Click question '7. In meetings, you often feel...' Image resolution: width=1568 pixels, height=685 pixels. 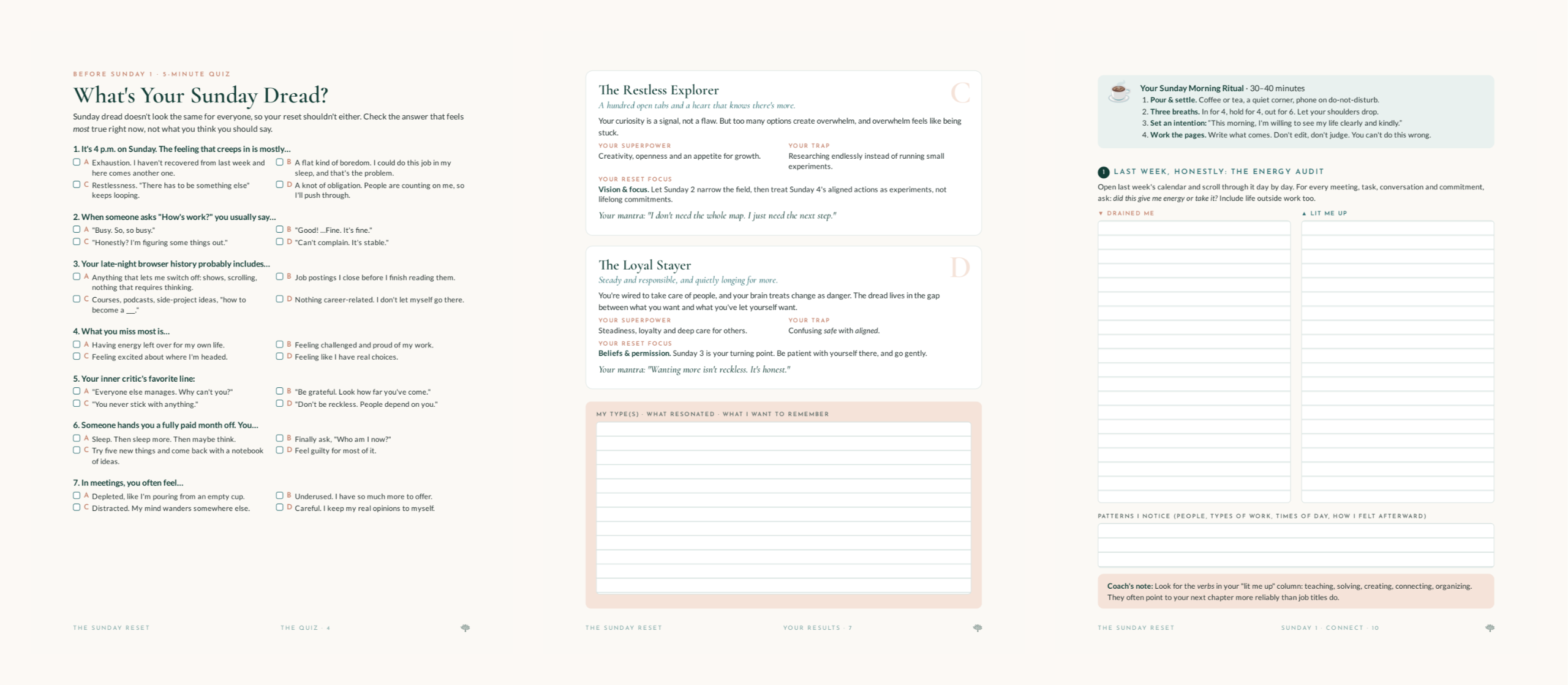tap(128, 483)
